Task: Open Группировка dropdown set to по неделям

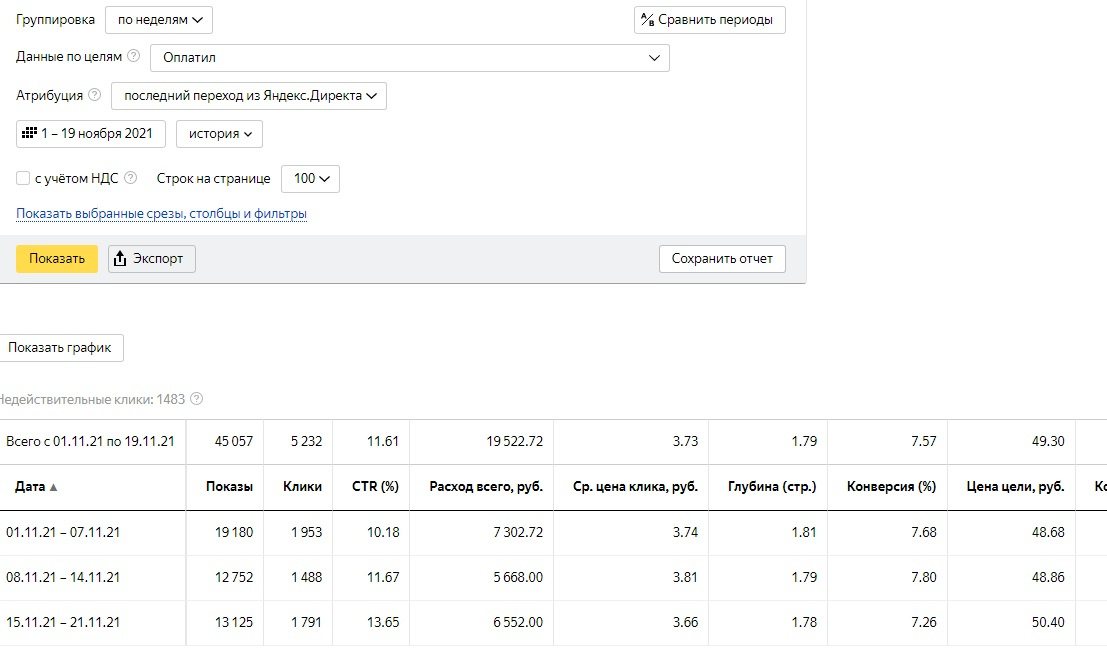Action: (x=159, y=20)
